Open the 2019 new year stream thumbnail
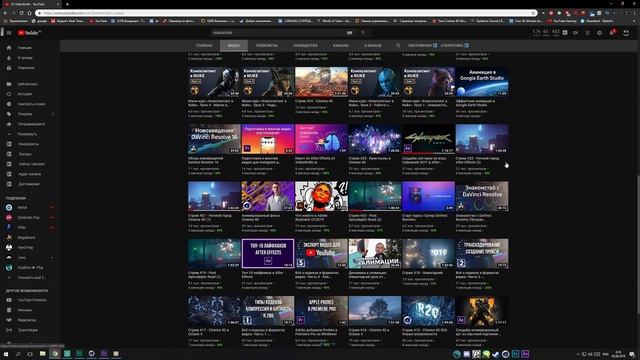Viewport: 640px width, 360px height. (428, 253)
